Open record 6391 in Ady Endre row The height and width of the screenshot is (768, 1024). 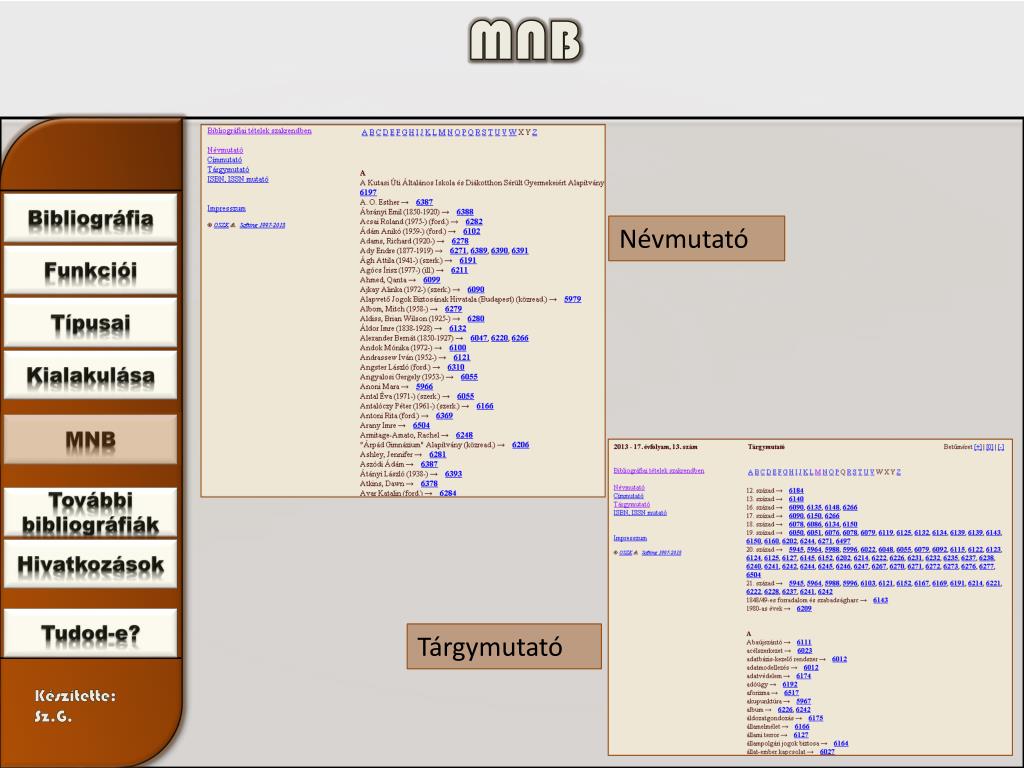coord(520,251)
